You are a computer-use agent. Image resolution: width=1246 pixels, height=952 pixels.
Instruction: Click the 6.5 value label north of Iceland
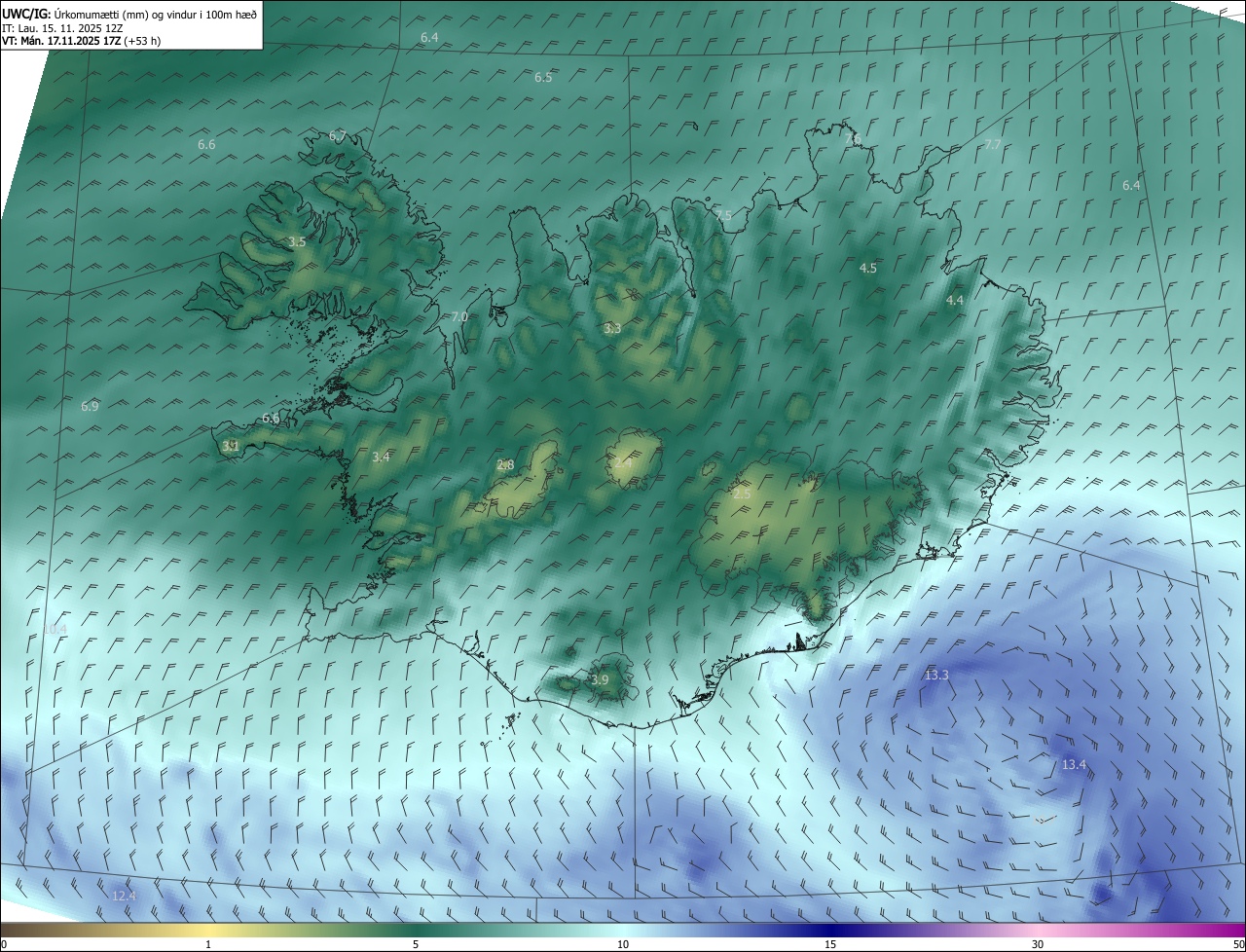point(543,77)
